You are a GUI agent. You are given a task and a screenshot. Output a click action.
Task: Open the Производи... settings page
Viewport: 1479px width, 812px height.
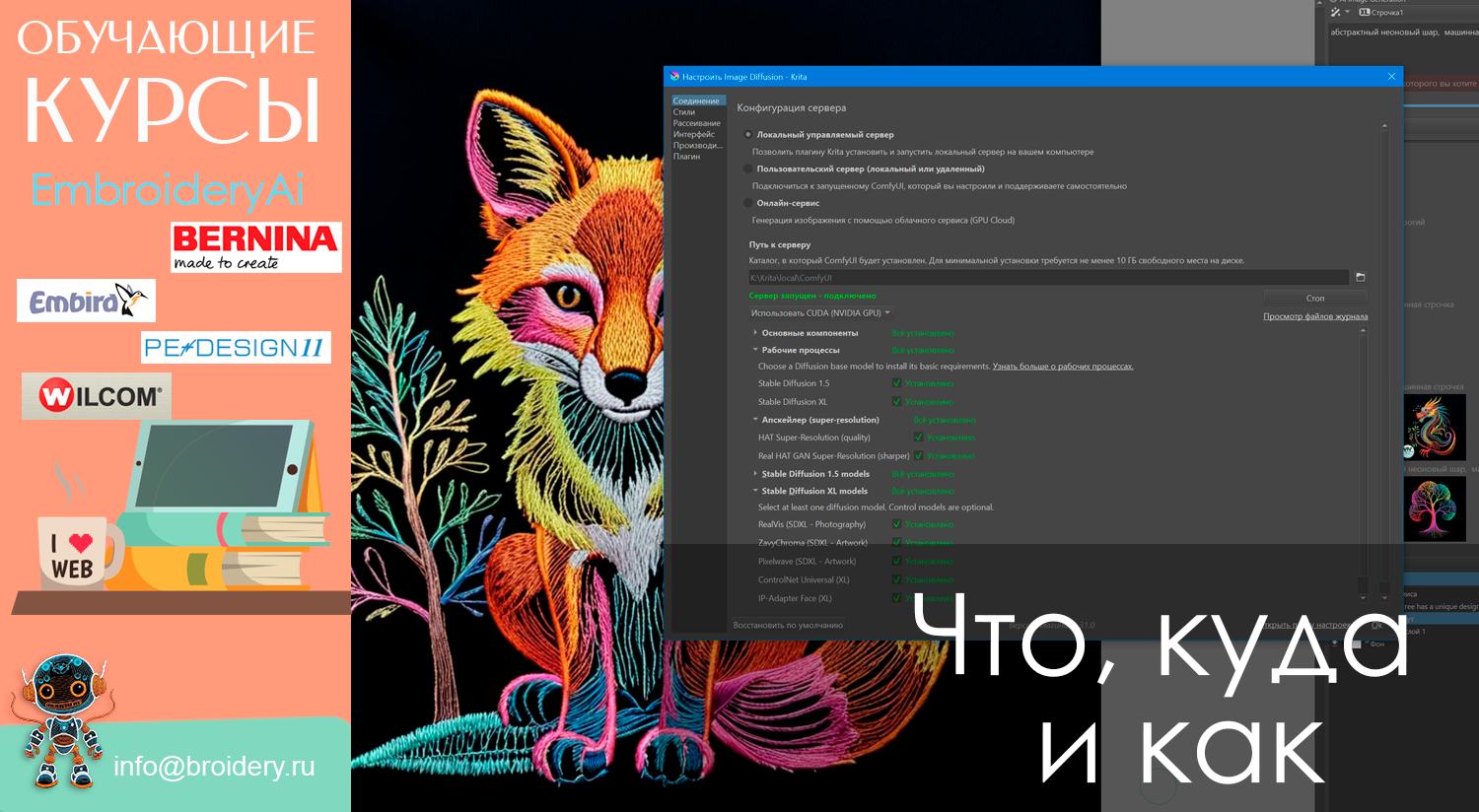[698, 145]
